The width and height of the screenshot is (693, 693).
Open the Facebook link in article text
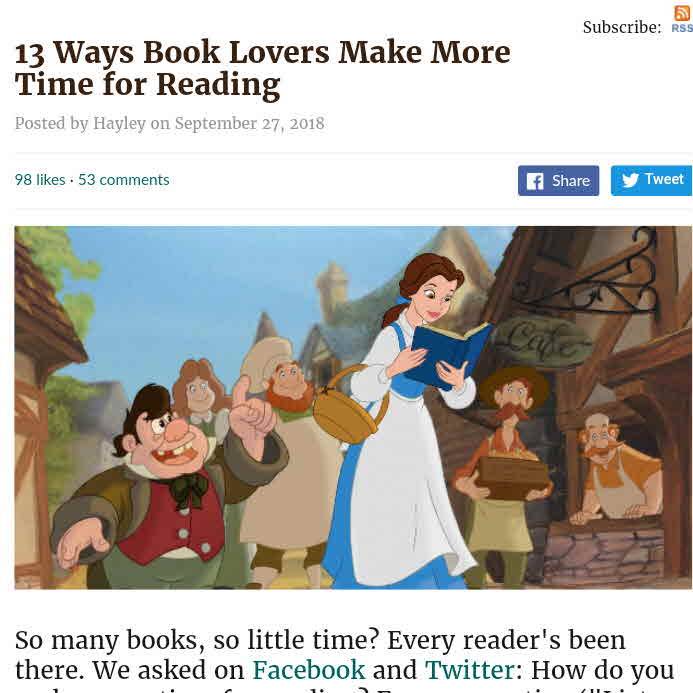(308, 670)
